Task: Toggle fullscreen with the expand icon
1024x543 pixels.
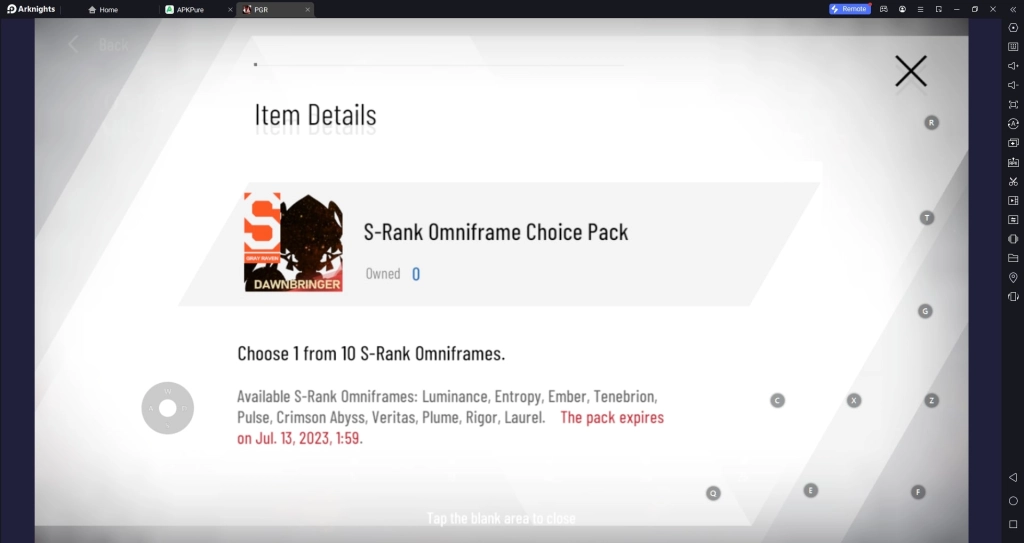Action: click(x=1013, y=105)
